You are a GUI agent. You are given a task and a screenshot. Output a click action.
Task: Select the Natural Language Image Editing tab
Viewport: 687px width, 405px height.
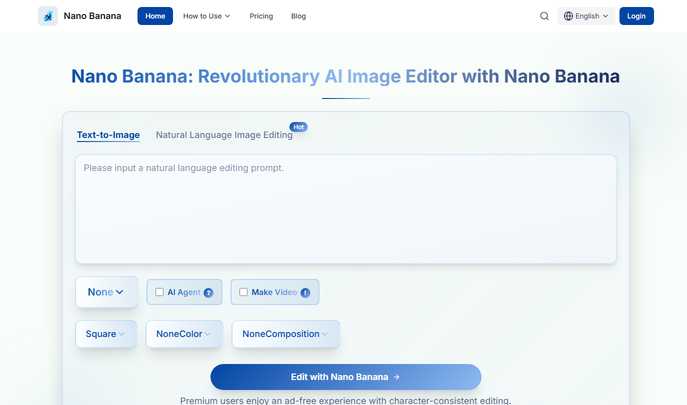tap(224, 135)
